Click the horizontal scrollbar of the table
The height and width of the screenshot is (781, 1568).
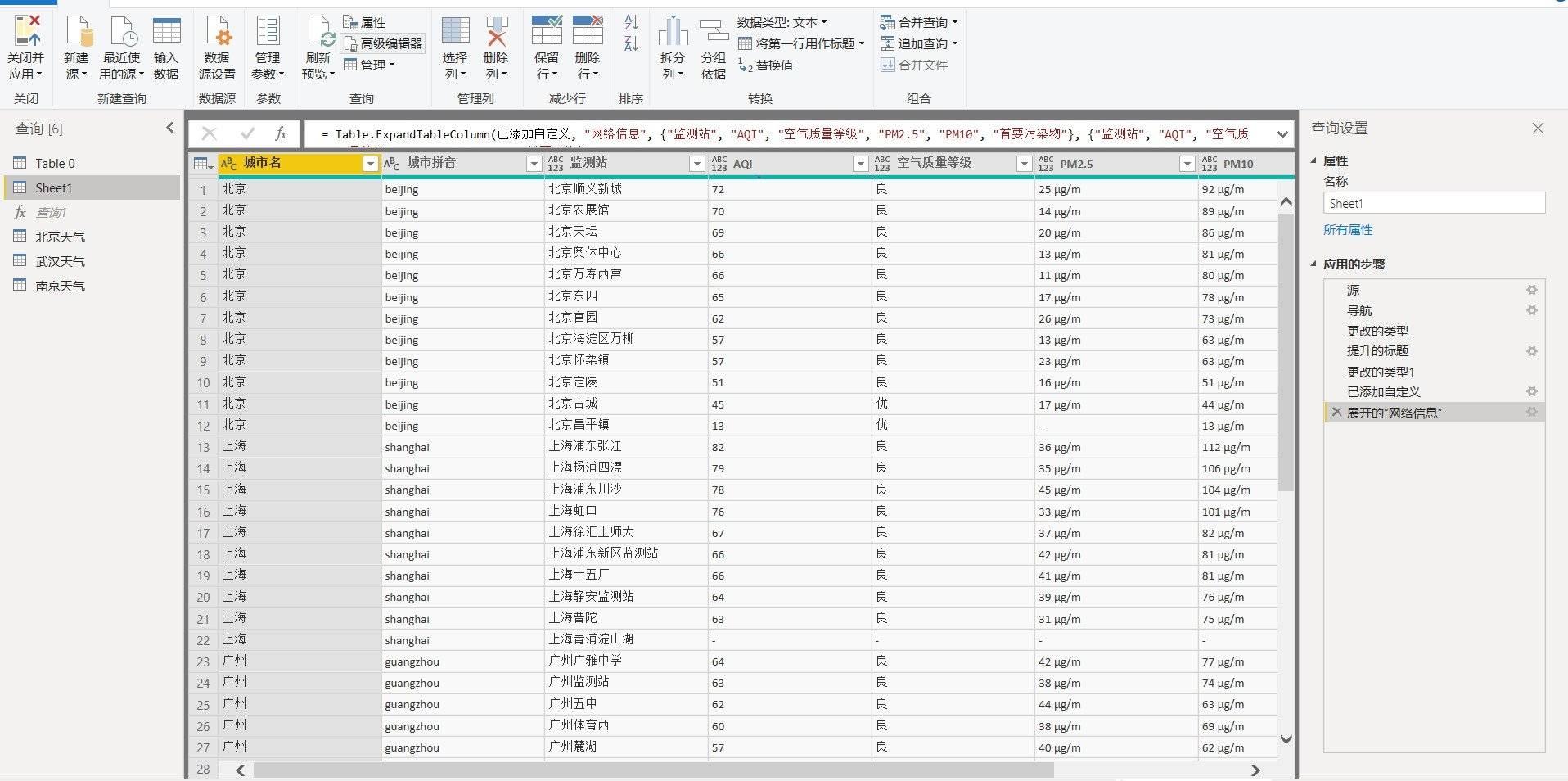653,770
